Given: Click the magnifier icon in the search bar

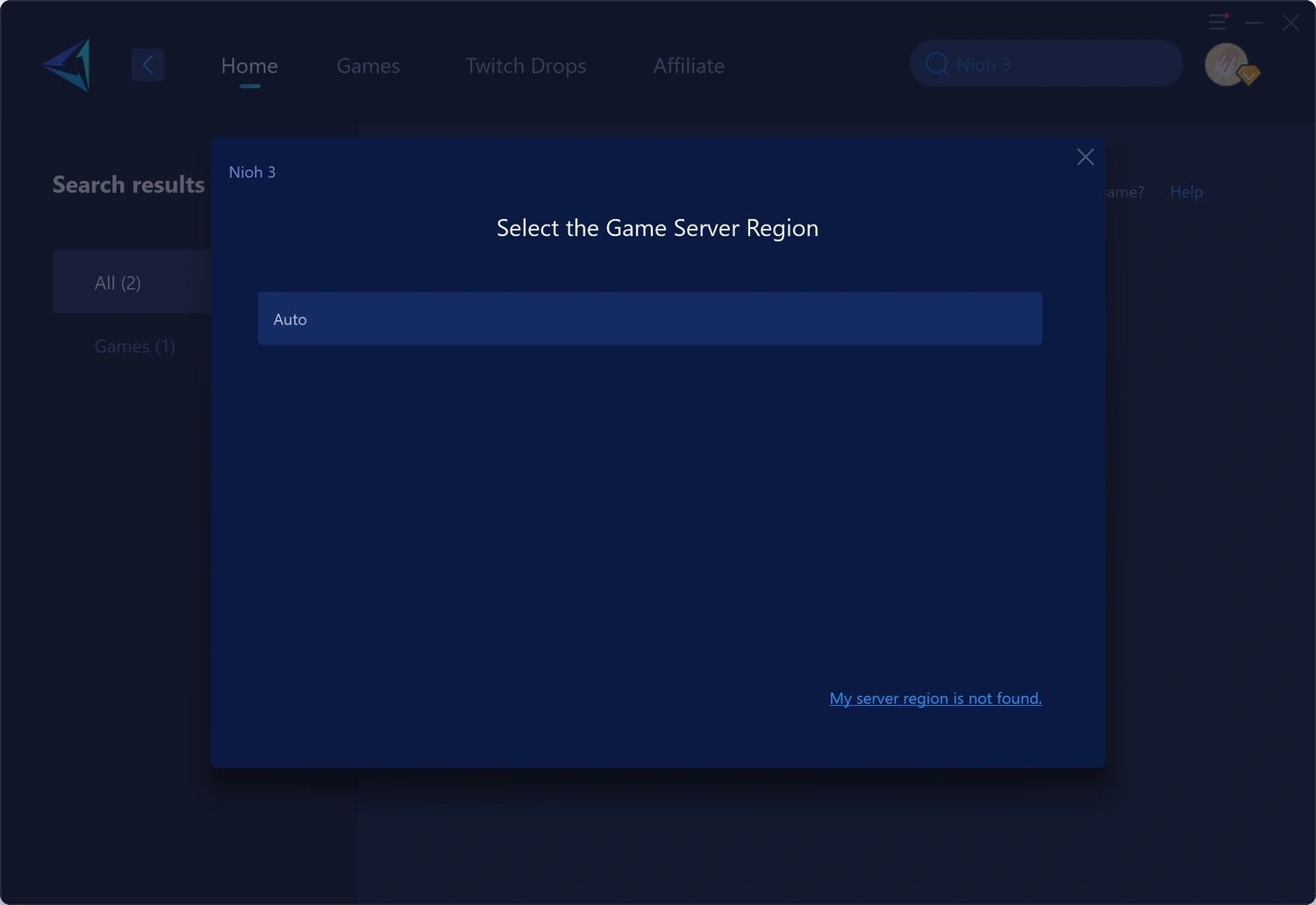Looking at the screenshot, I should point(936,64).
